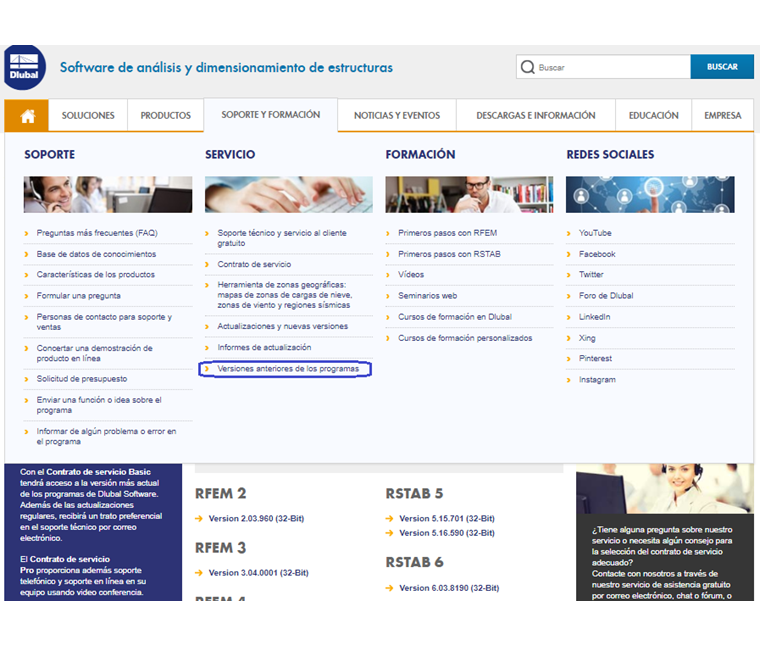The width and height of the screenshot is (760, 647).
Task: Download RFEM 2 Version 2.03.960 (32-Bit)
Action: click(256, 519)
